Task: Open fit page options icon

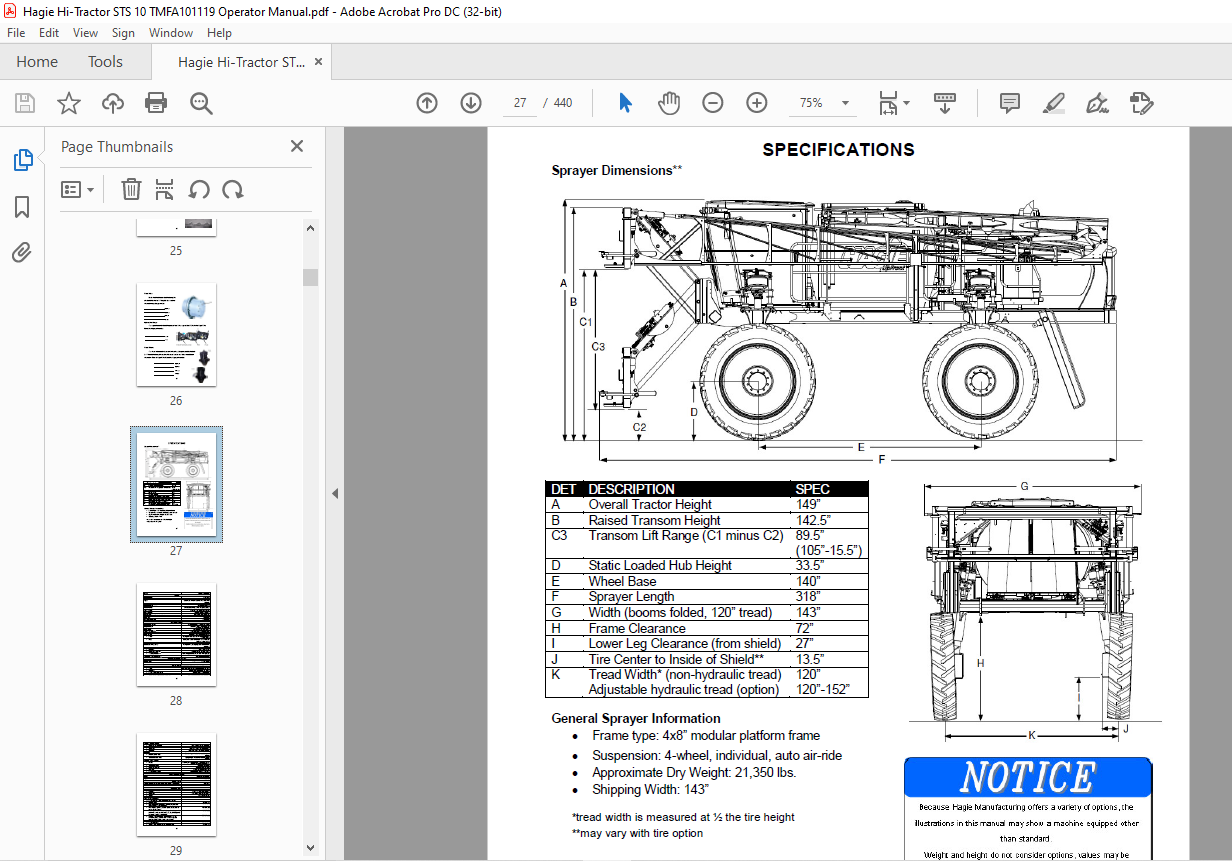Action: coord(893,103)
